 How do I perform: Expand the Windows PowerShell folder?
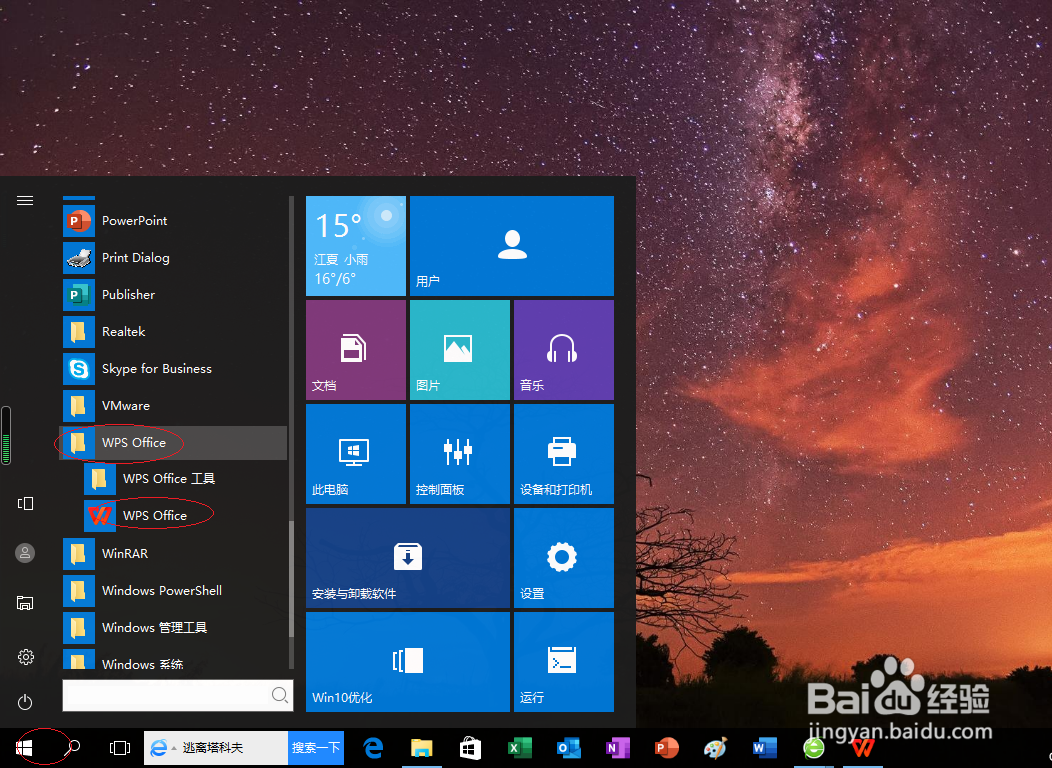174,590
